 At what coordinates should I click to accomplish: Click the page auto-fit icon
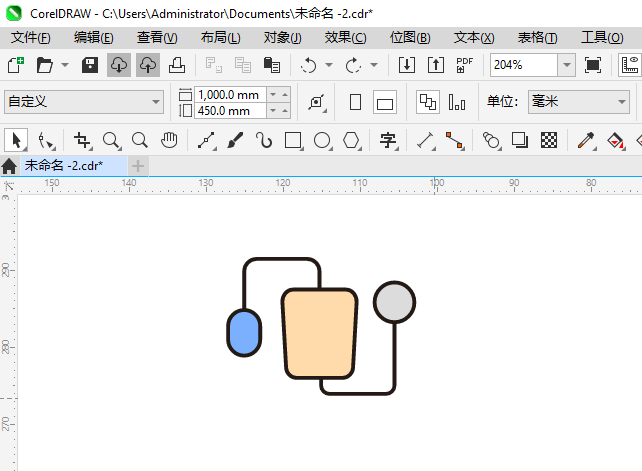tap(316, 102)
